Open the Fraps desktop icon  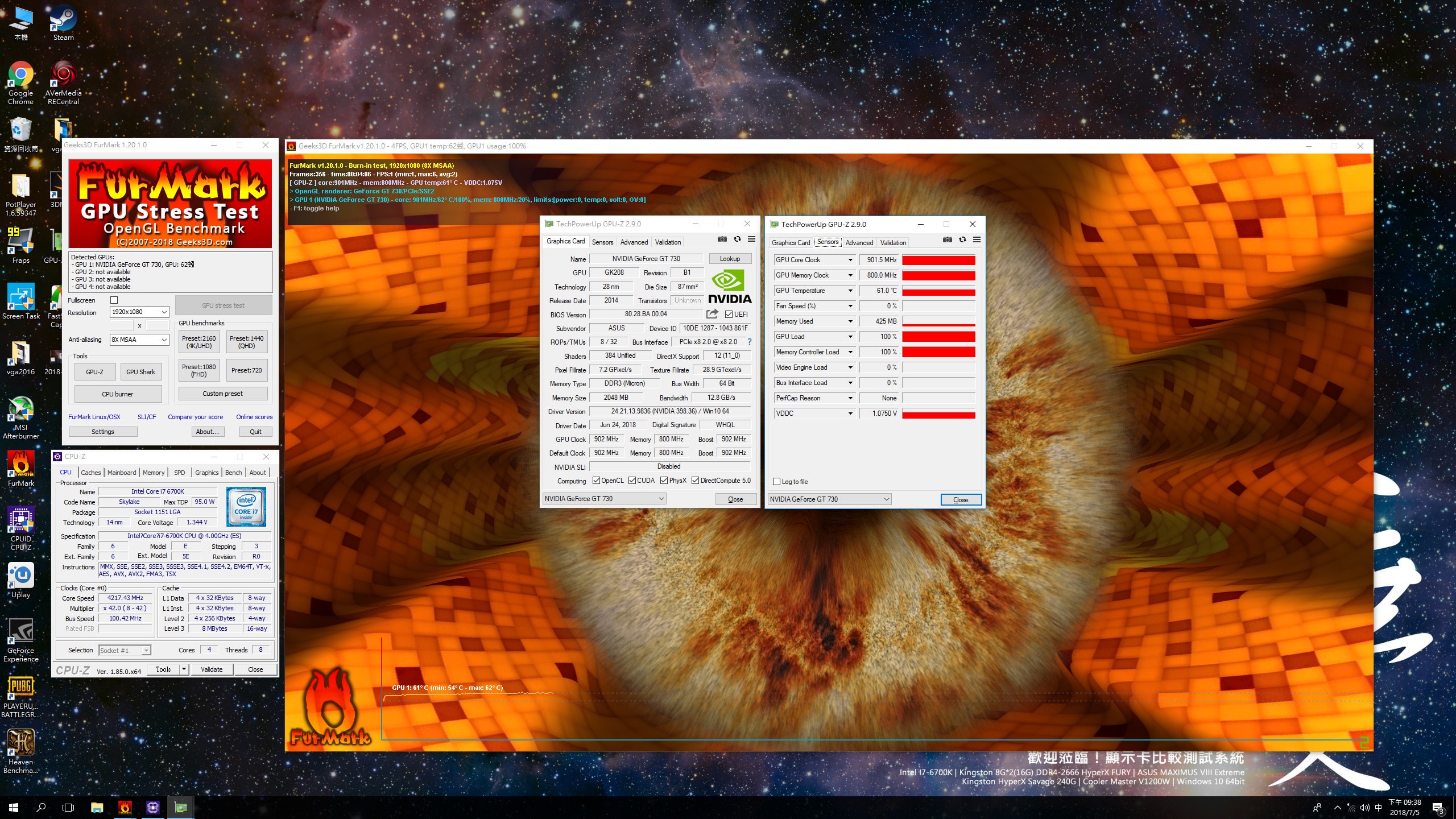click(x=20, y=246)
